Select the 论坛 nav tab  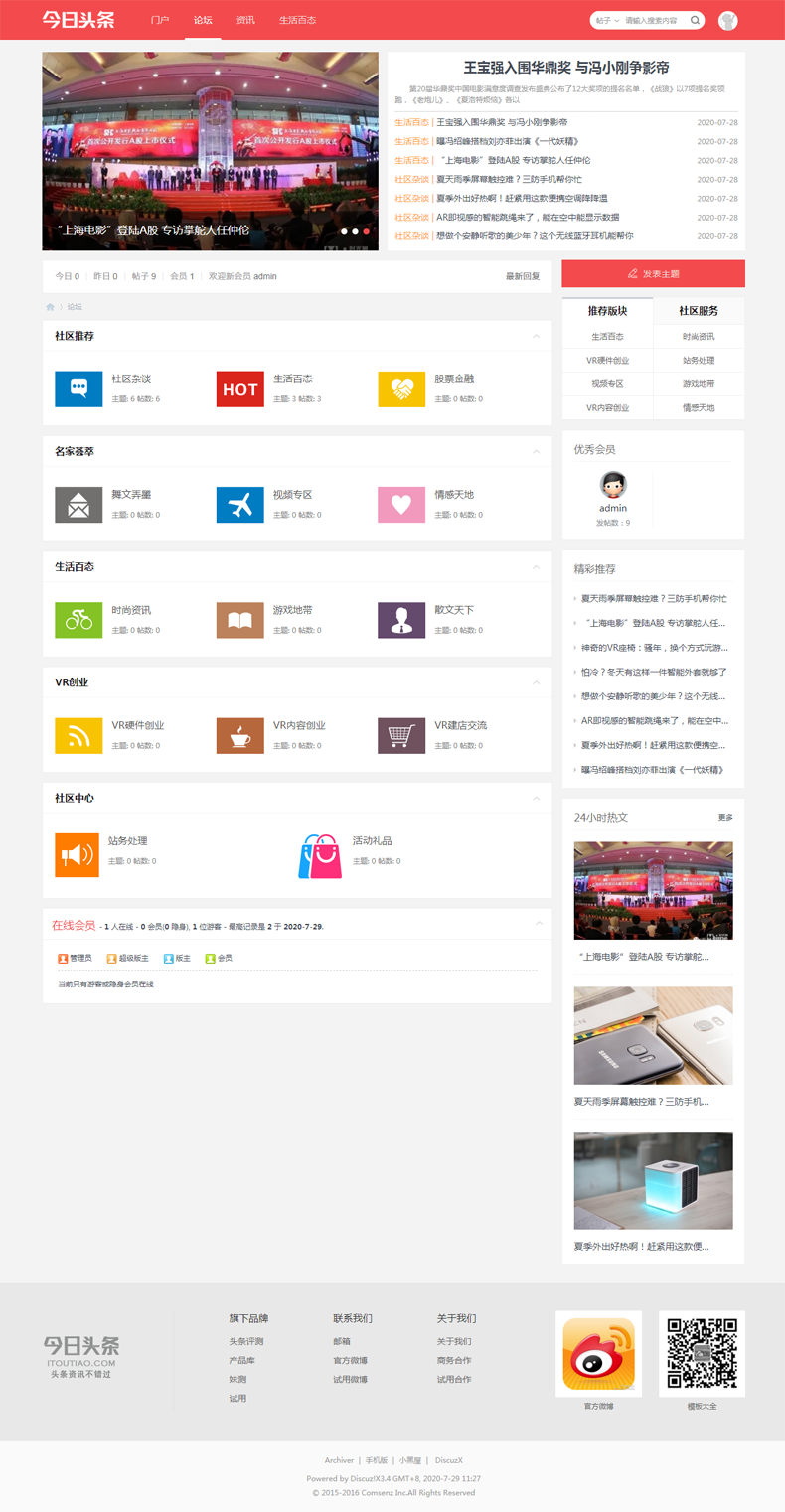tap(203, 20)
